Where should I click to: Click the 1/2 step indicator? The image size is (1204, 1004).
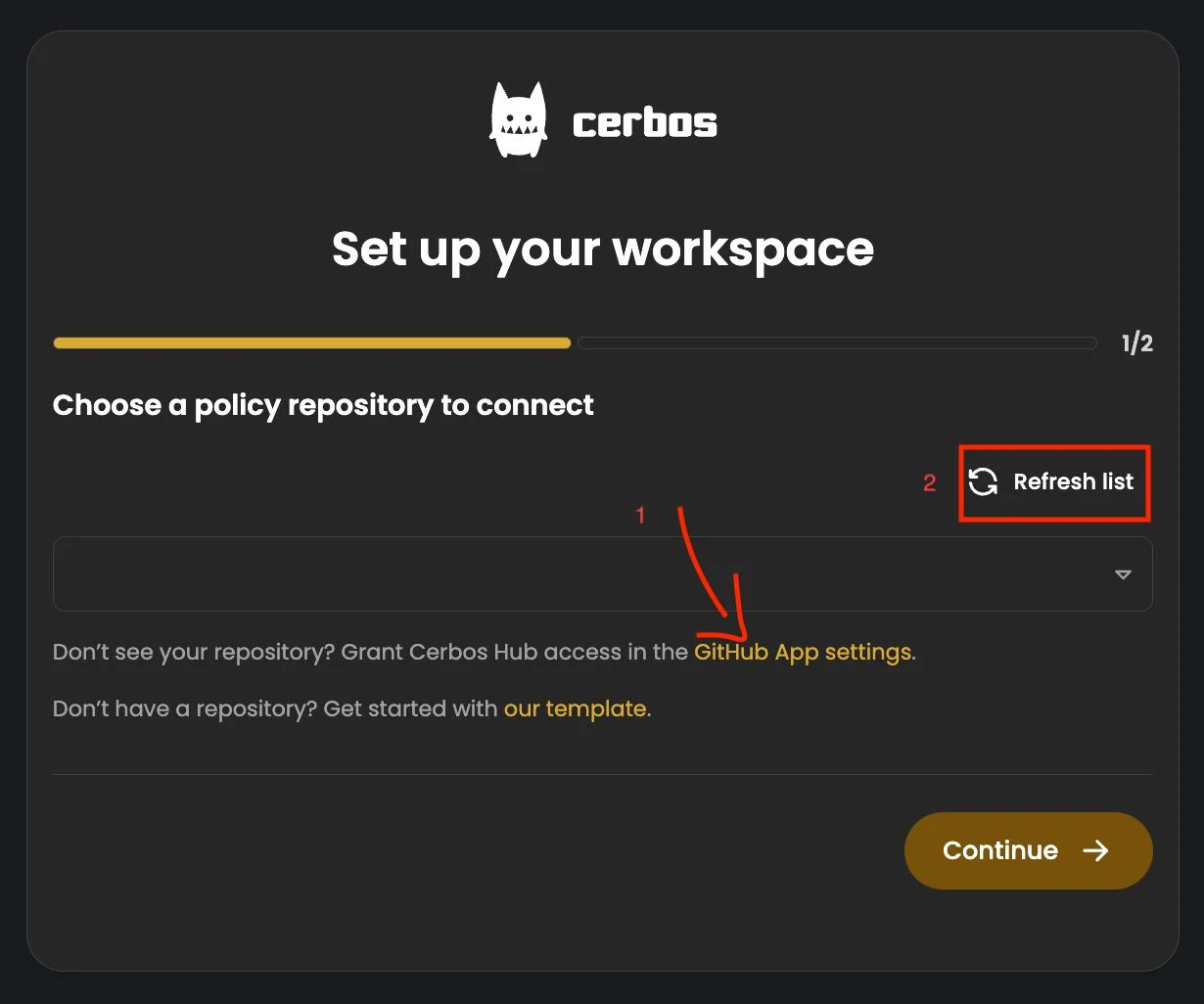pyautogui.click(x=1137, y=343)
